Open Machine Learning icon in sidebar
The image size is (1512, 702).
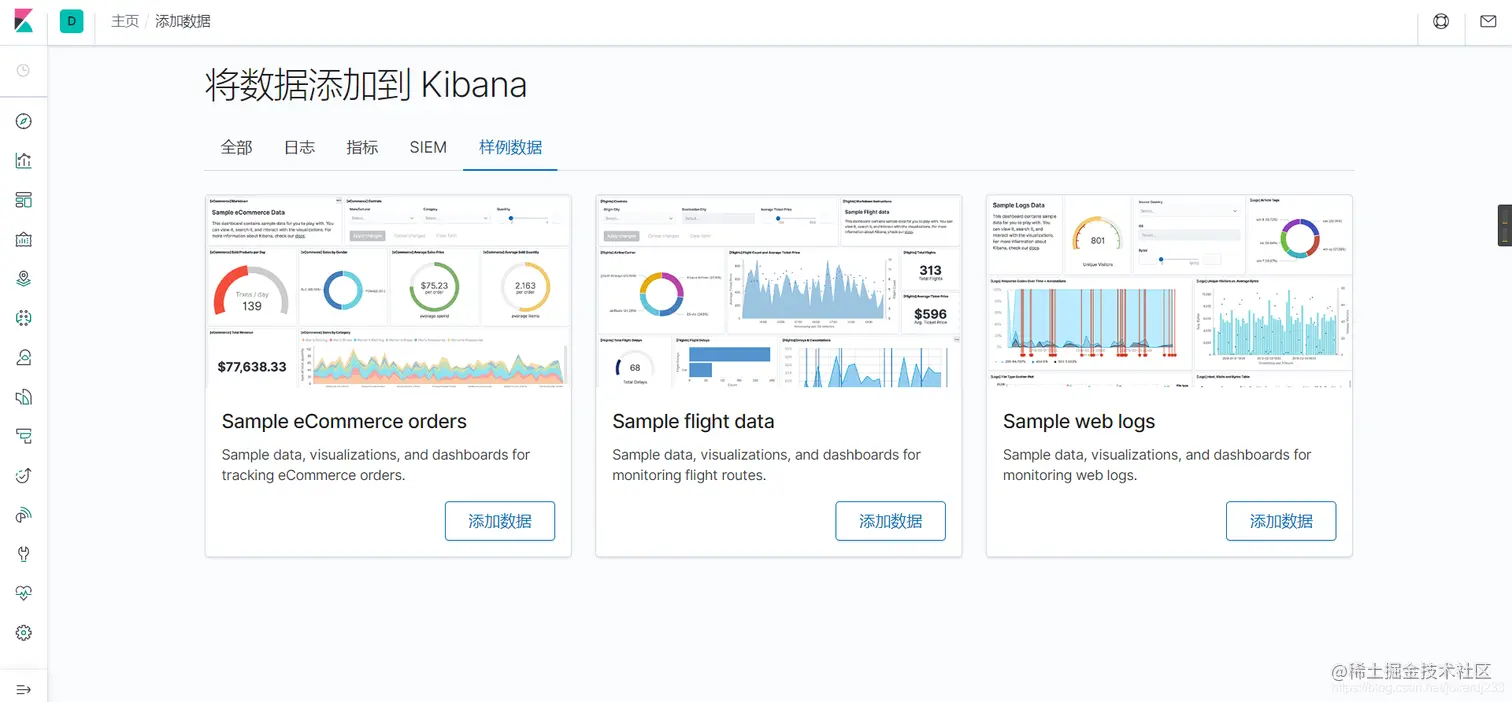pyautogui.click(x=24, y=318)
